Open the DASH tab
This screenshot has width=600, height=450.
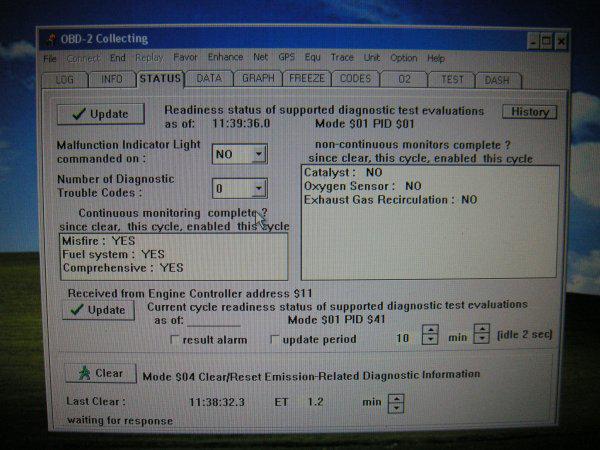click(497, 80)
